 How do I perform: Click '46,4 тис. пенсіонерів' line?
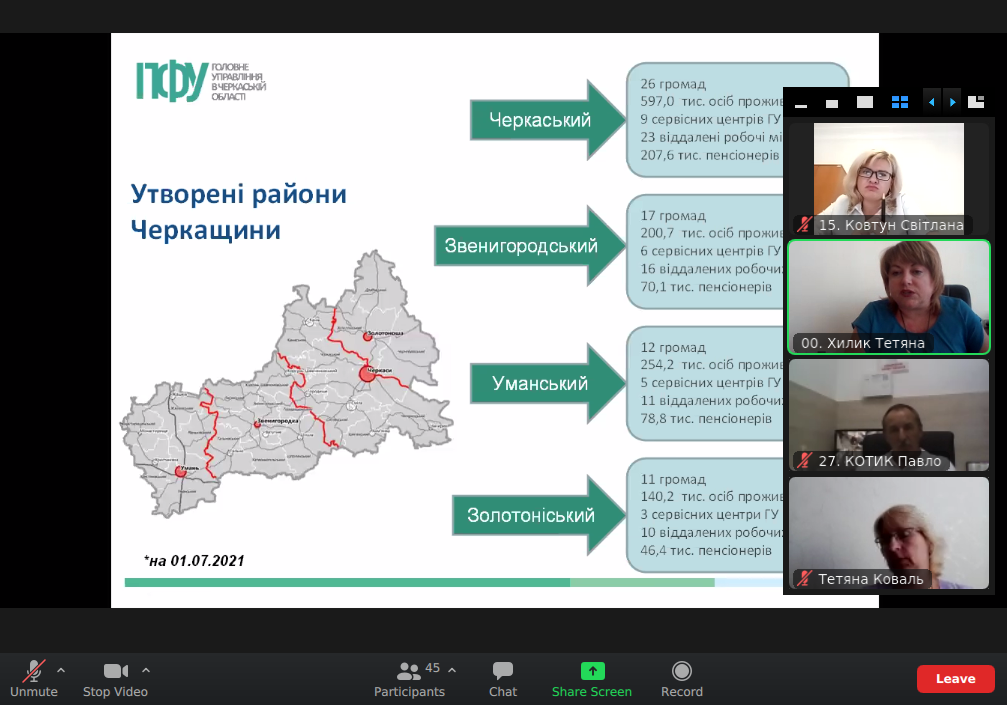tap(706, 551)
